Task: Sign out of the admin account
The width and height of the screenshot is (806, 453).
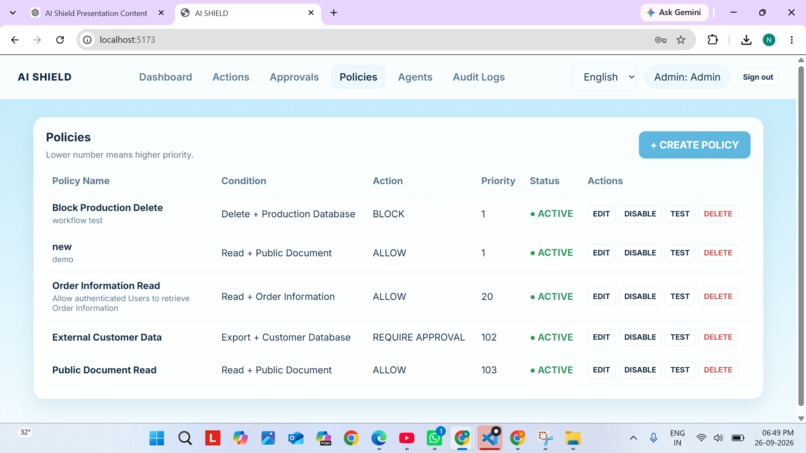Action: (758, 77)
